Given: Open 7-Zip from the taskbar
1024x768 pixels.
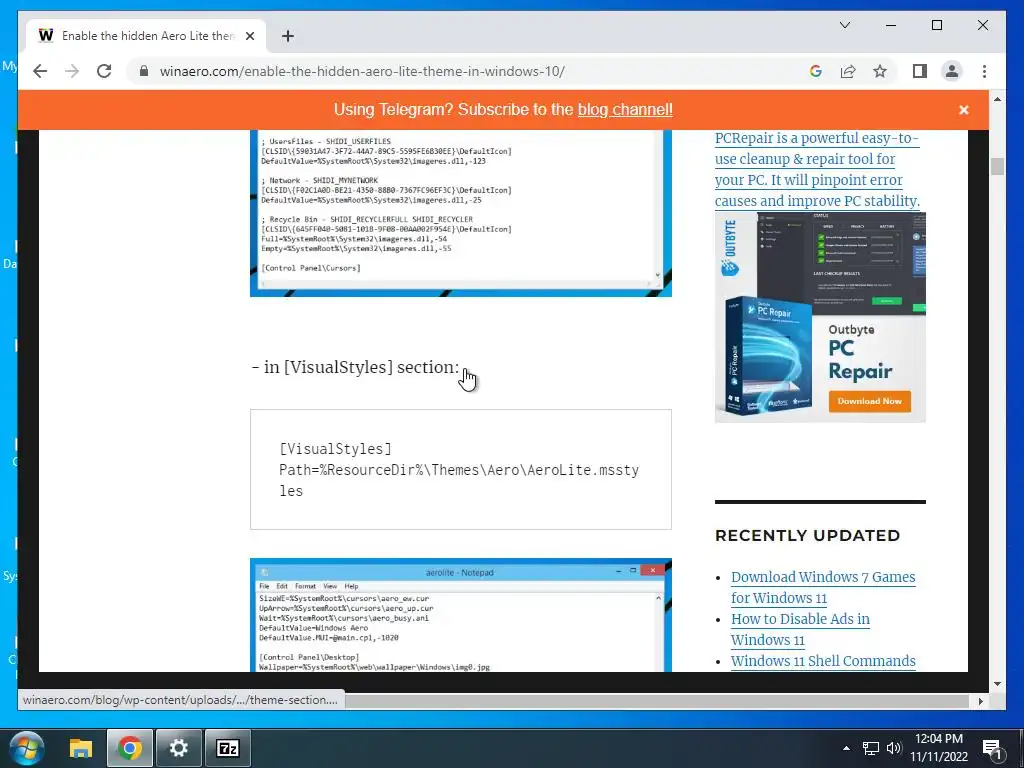Looking at the screenshot, I should [228, 748].
